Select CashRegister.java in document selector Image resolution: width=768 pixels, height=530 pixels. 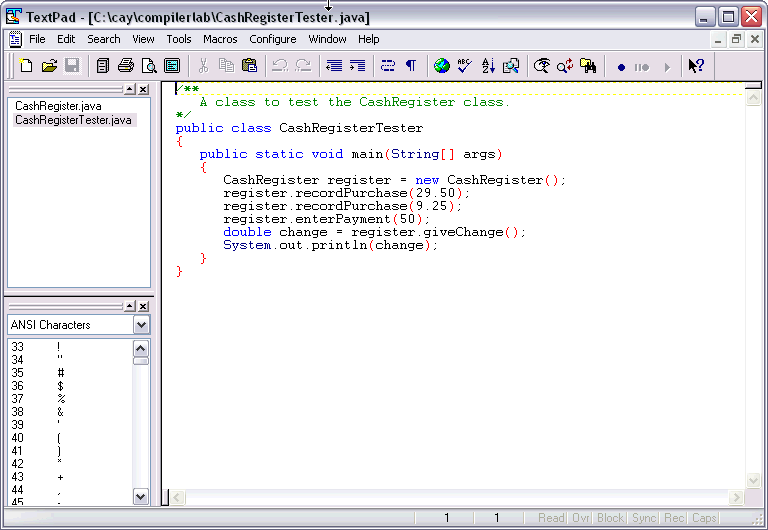tap(58, 106)
